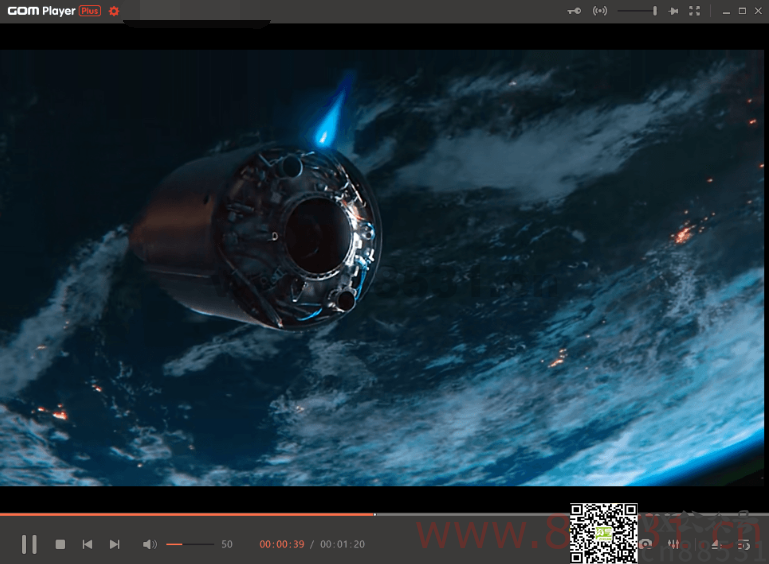Skip to the previous track
769x564 pixels.
point(87,544)
